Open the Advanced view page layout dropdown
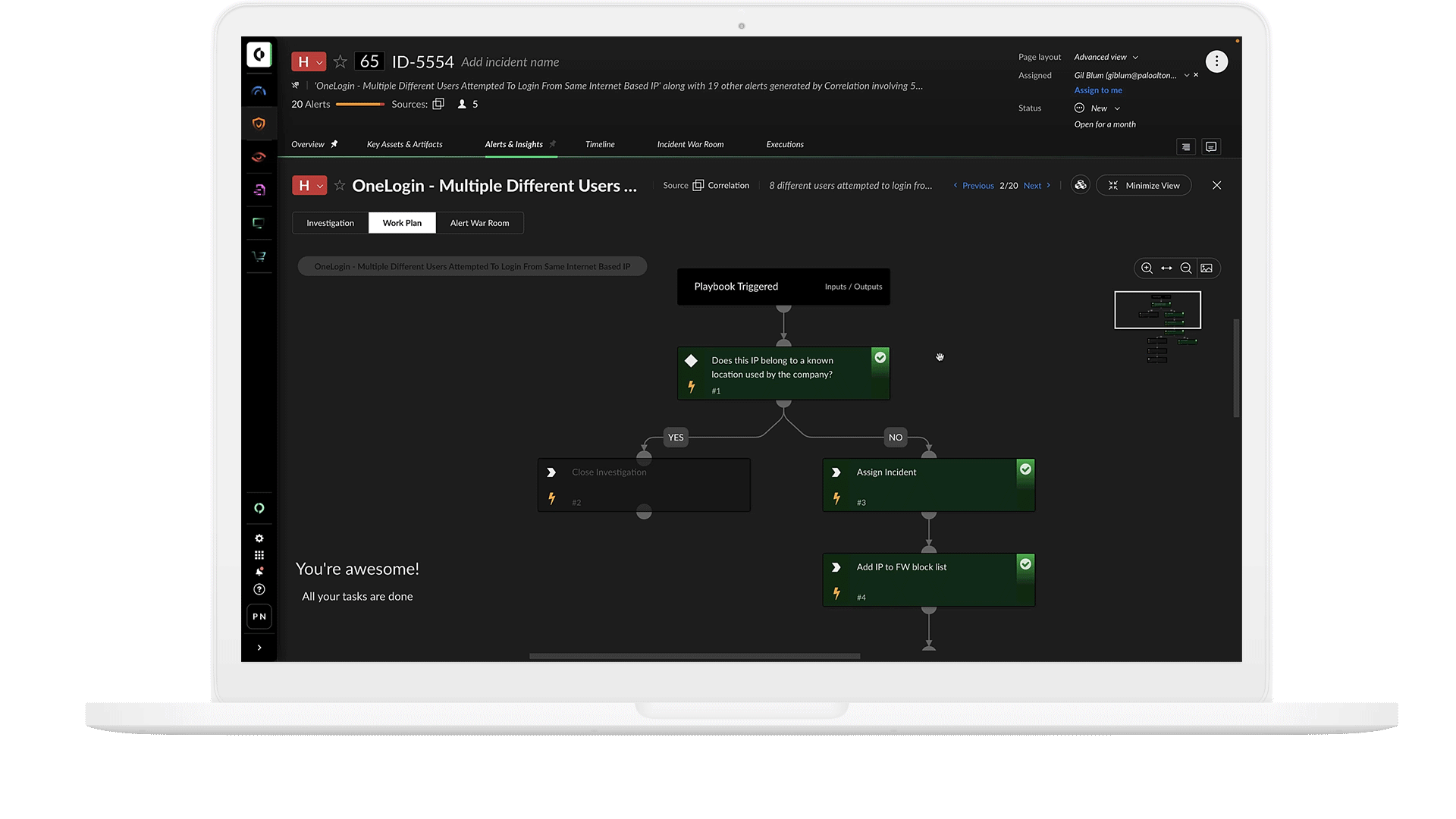 click(x=1106, y=58)
